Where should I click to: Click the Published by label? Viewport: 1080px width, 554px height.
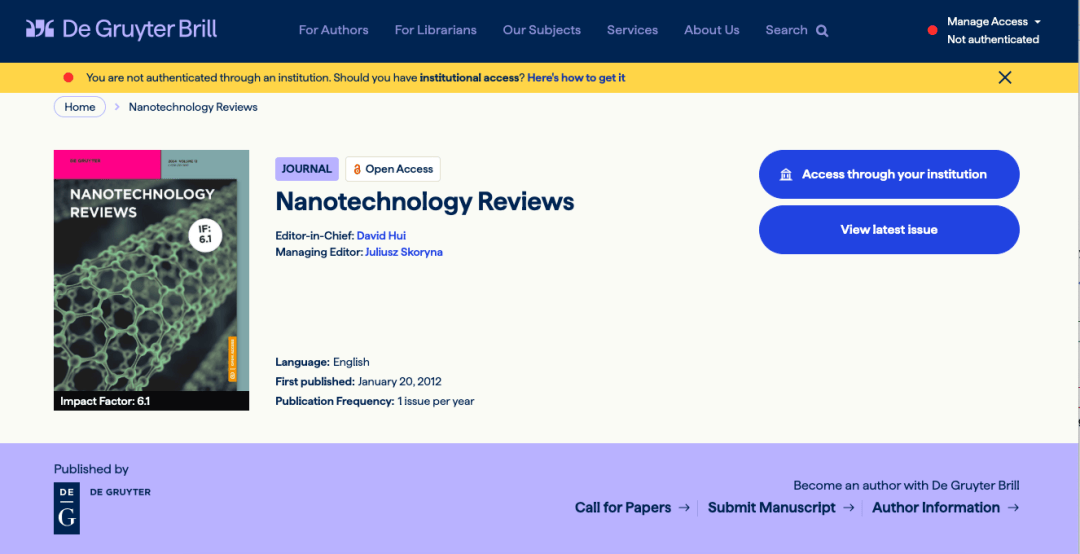91,469
